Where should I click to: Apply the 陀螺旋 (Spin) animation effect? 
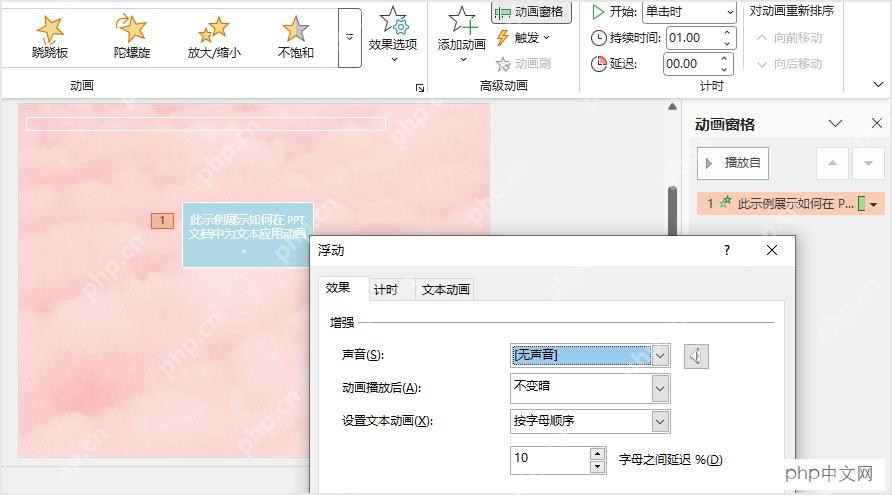131,36
